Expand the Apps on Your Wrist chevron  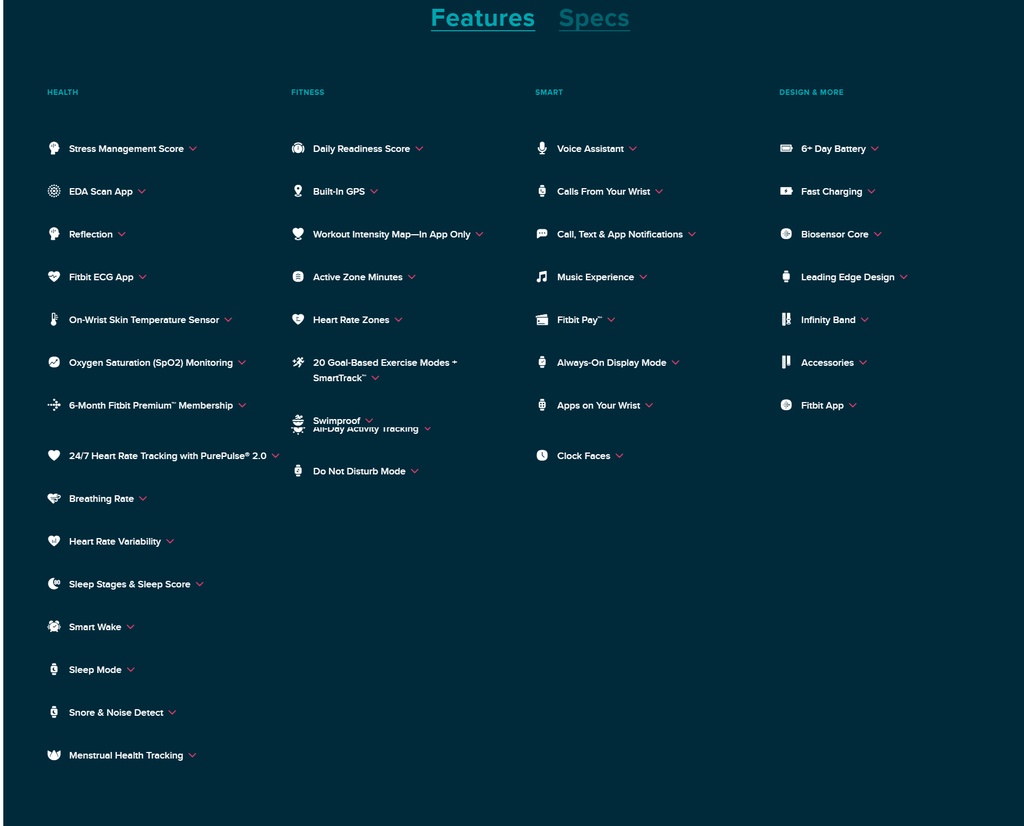pos(649,405)
